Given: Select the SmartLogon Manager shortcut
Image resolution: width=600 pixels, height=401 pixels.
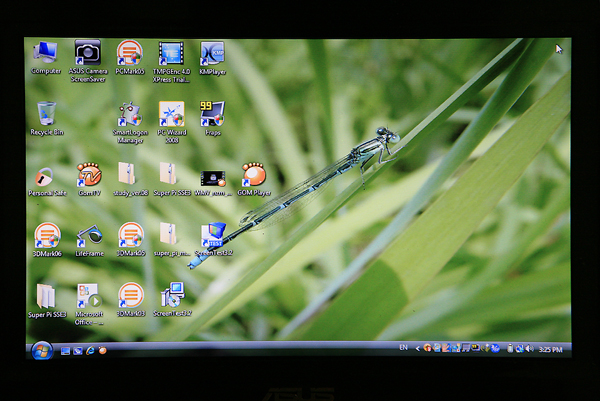Looking at the screenshot, I should (130, 122).
